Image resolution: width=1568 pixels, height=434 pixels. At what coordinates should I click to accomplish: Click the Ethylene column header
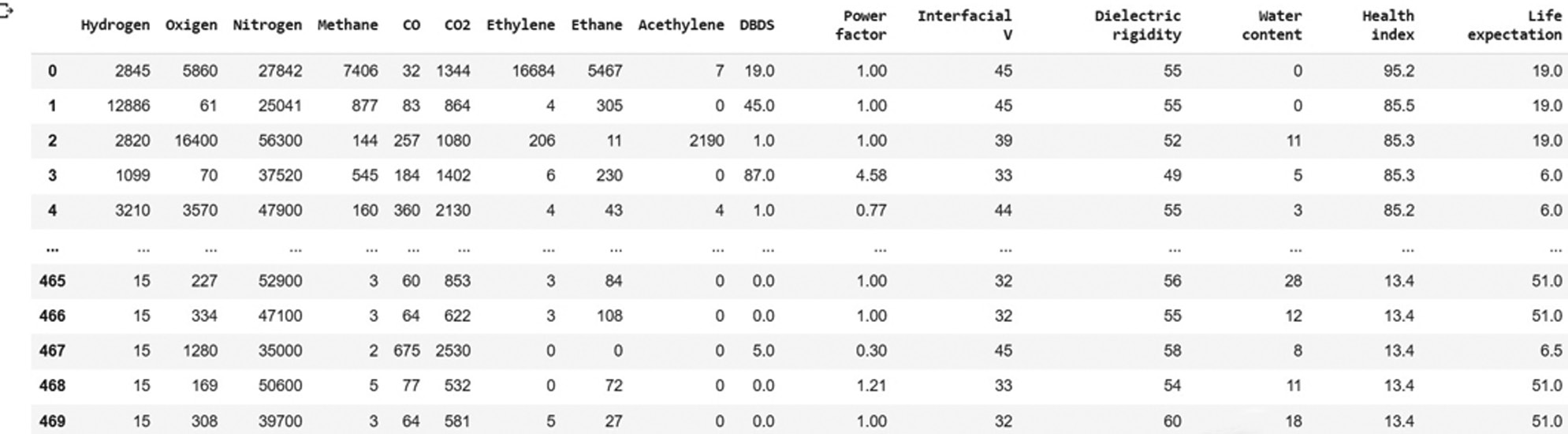[x=520, y=25]
